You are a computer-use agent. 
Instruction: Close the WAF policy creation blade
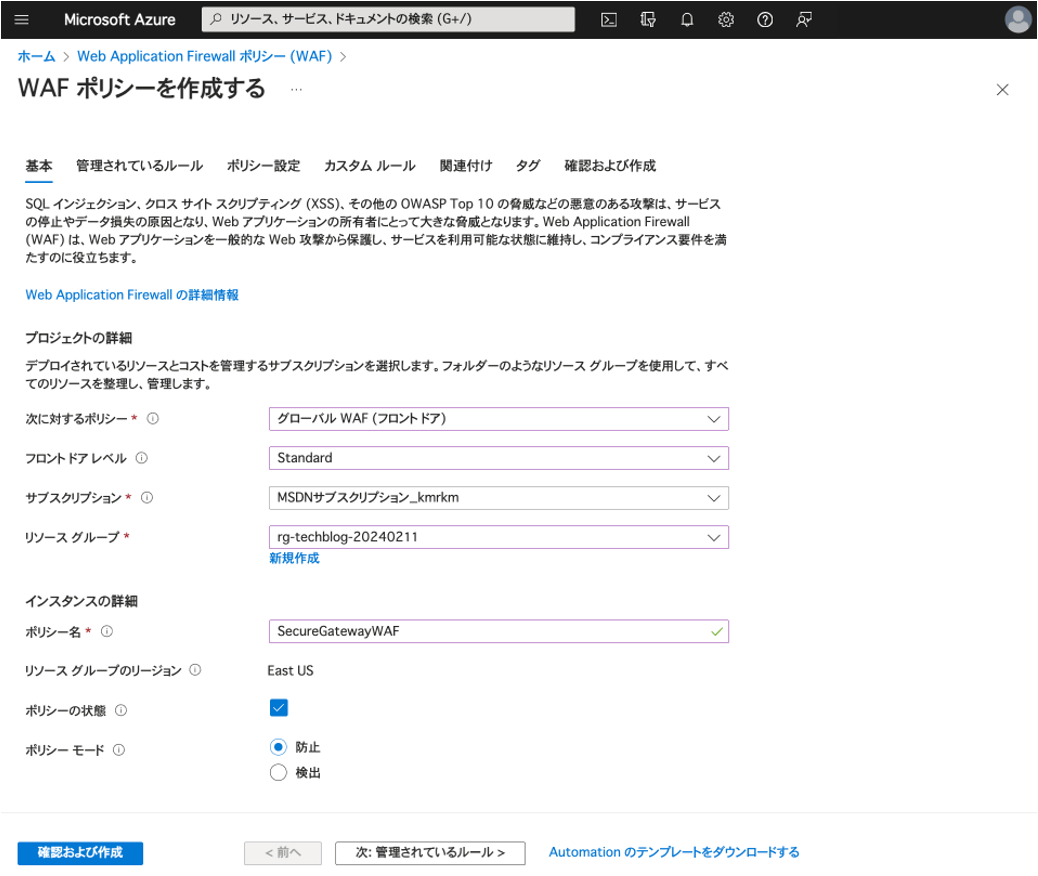(1002, 89)
